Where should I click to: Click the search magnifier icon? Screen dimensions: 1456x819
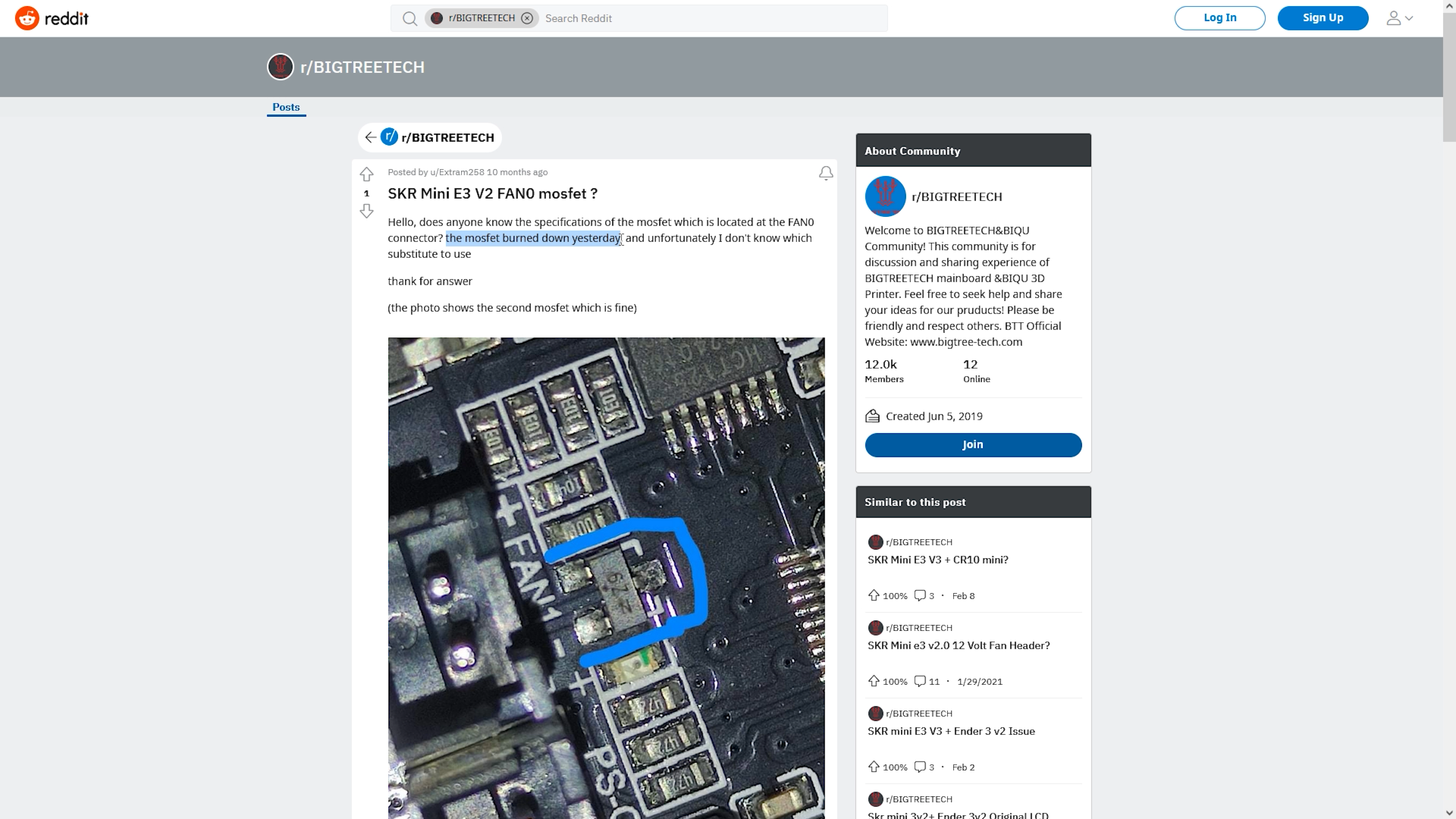(409, 18)
